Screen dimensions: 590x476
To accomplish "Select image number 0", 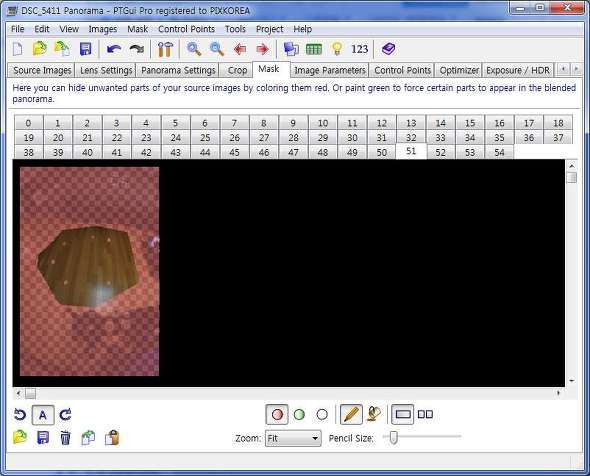I will pos(28,123).
